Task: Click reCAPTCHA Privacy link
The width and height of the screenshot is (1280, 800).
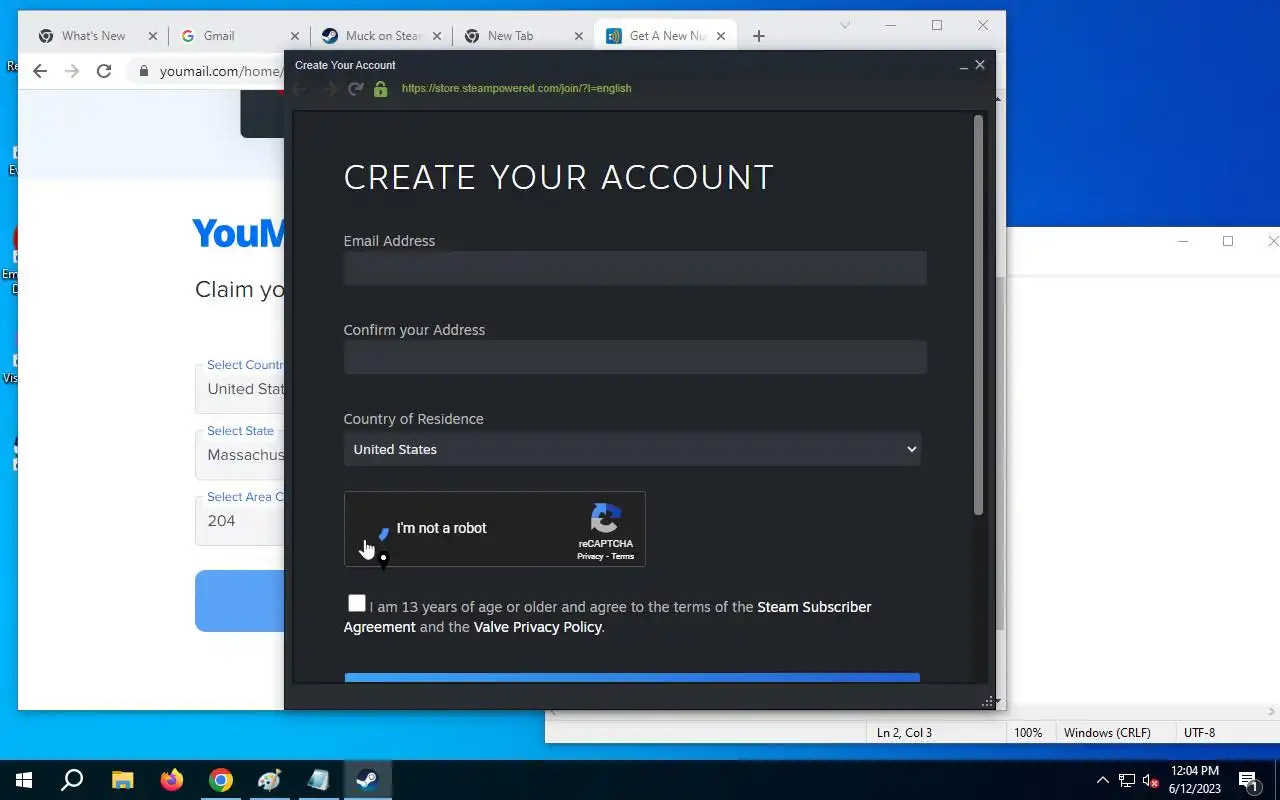Action: (590, 556)
